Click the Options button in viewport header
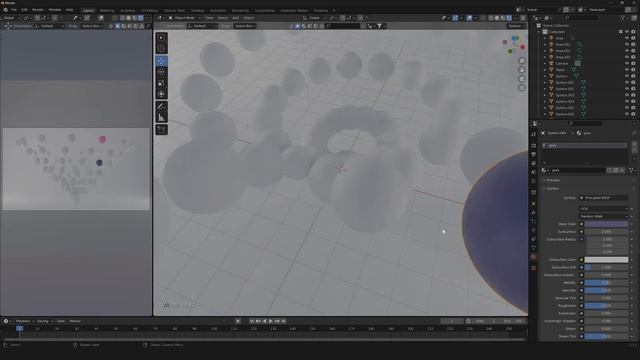 click(x=516, y=26)
